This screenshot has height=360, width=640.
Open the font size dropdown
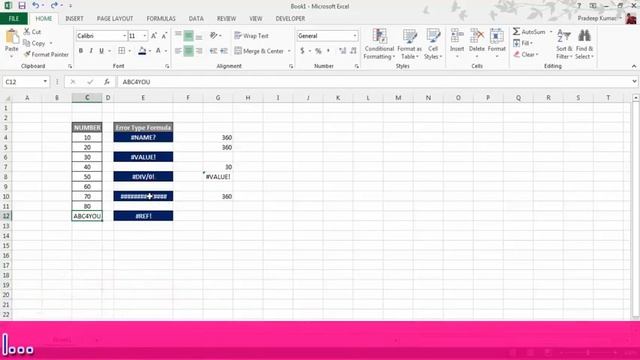144,36
